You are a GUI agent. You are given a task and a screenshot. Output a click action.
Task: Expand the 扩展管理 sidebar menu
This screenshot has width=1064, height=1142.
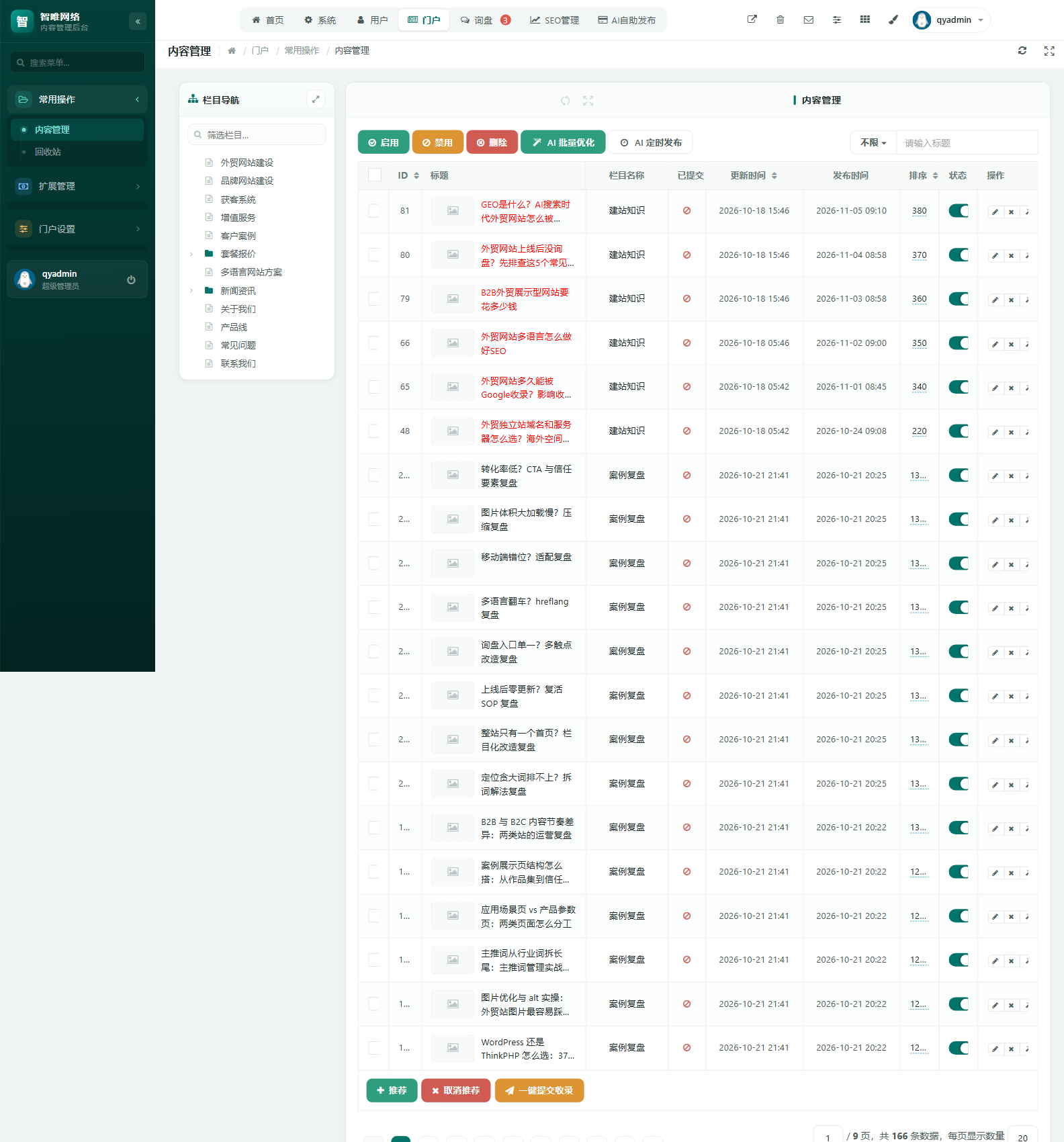77,186
